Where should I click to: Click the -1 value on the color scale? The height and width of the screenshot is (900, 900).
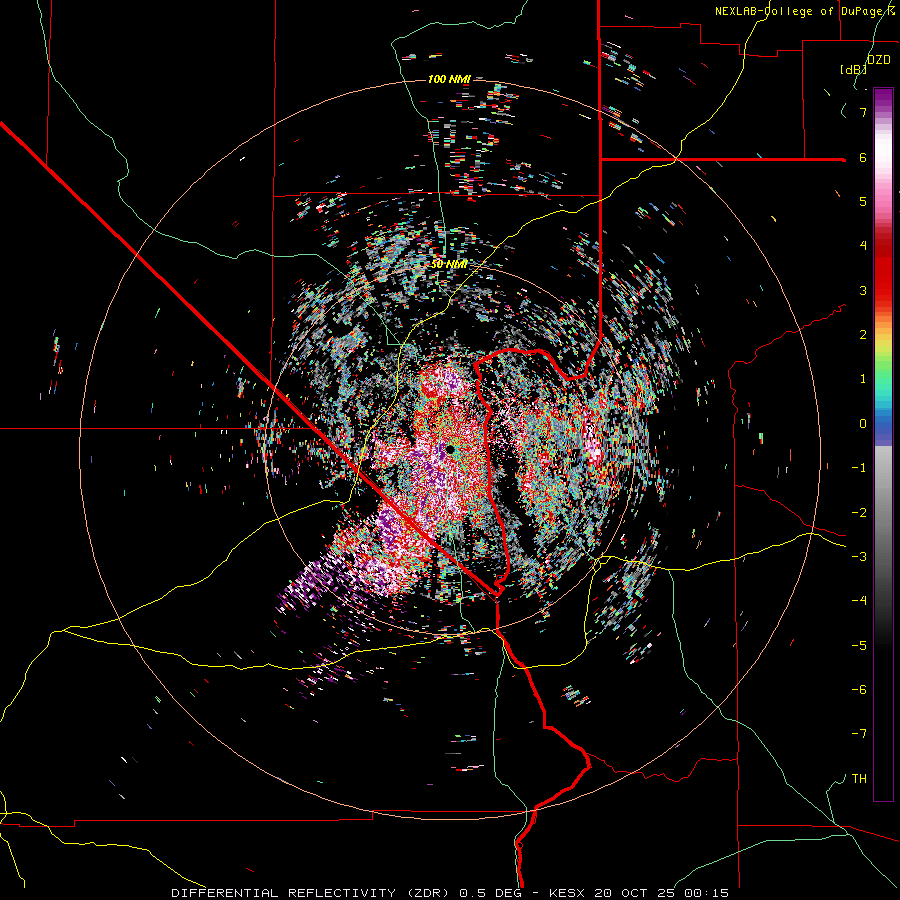tap(859, 468)
